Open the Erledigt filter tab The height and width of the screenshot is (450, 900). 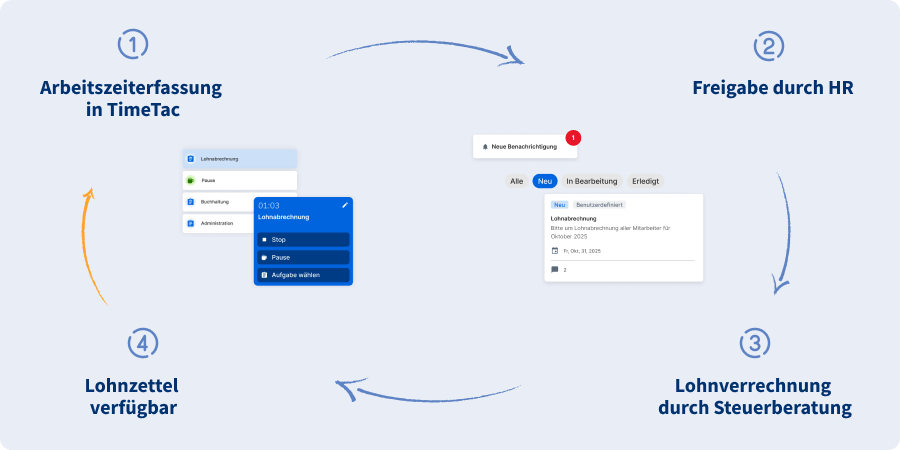[645, 181]
